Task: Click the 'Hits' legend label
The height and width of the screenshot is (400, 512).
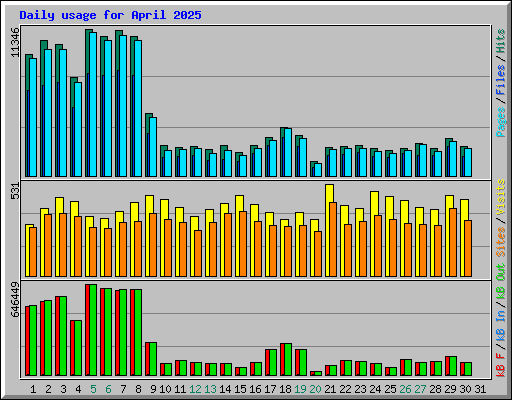Action: coord(501,41)
